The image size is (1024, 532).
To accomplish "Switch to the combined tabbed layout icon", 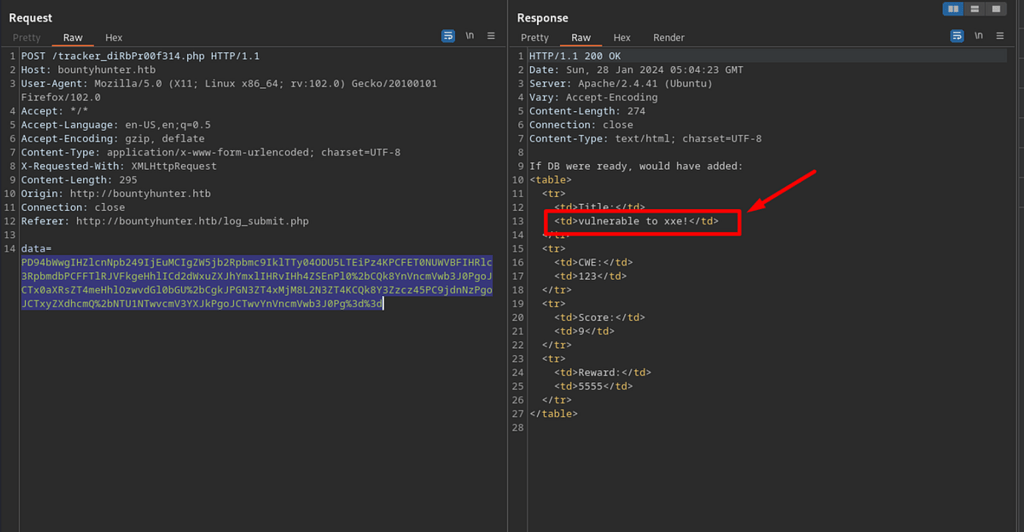I will [996, 9].
